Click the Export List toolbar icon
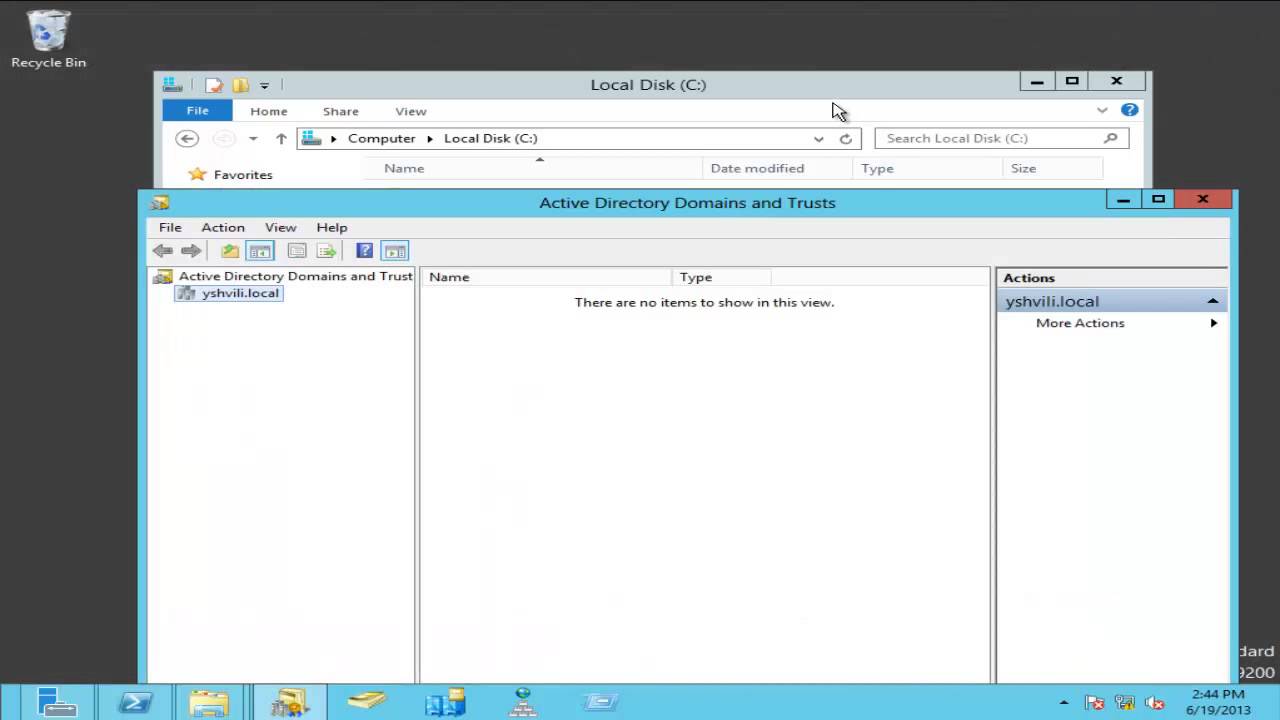 pos(326,251)
